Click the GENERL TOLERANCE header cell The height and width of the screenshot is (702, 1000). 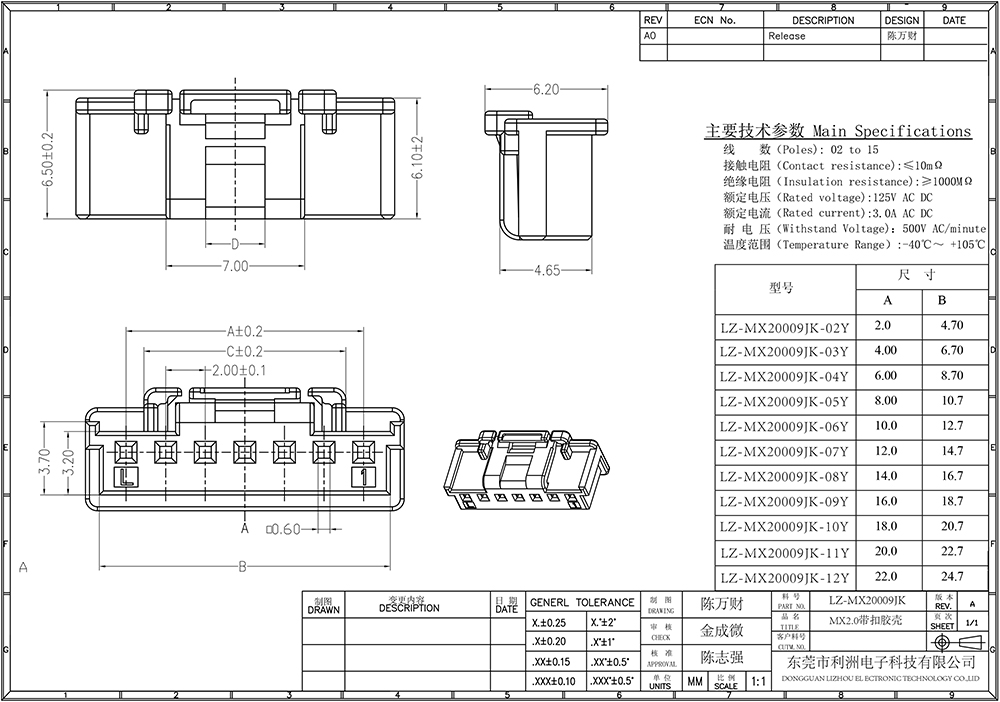581,602
